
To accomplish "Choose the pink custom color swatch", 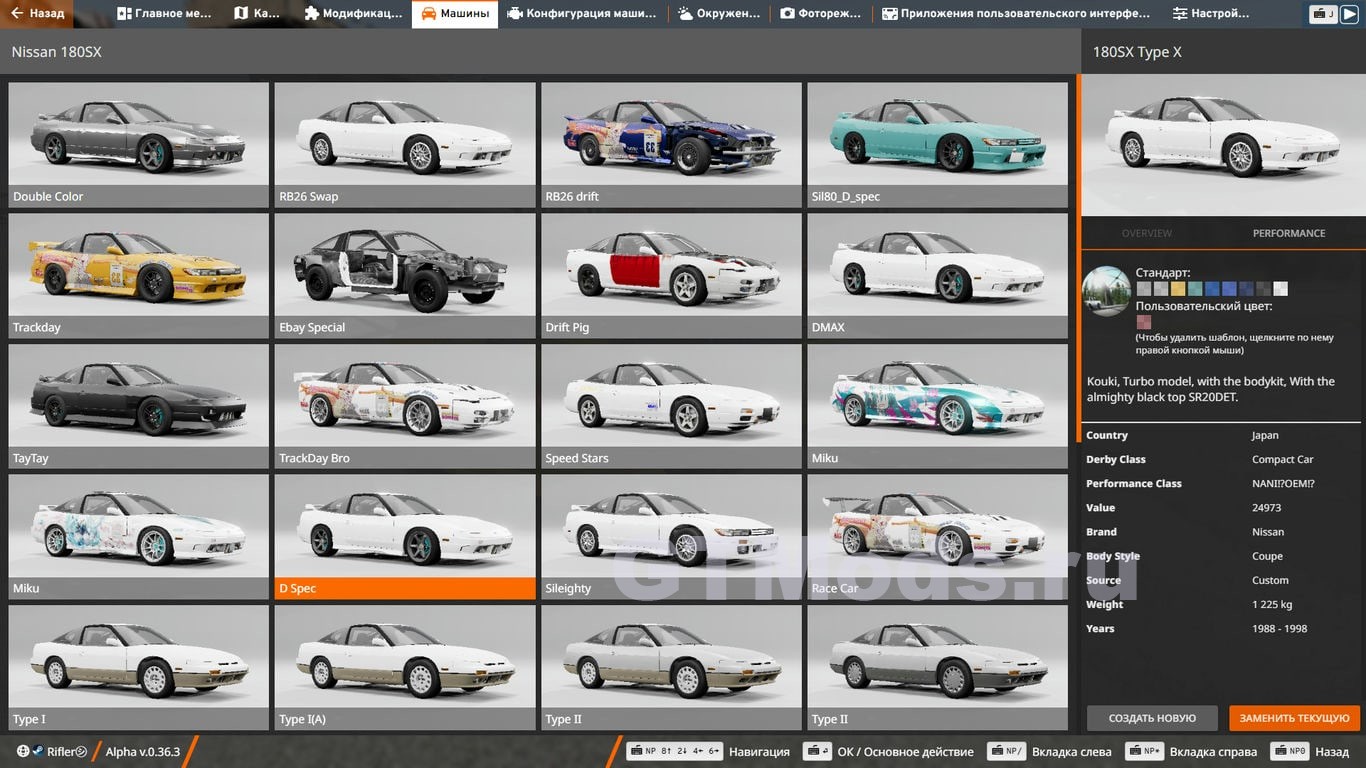I will 1144,322.
